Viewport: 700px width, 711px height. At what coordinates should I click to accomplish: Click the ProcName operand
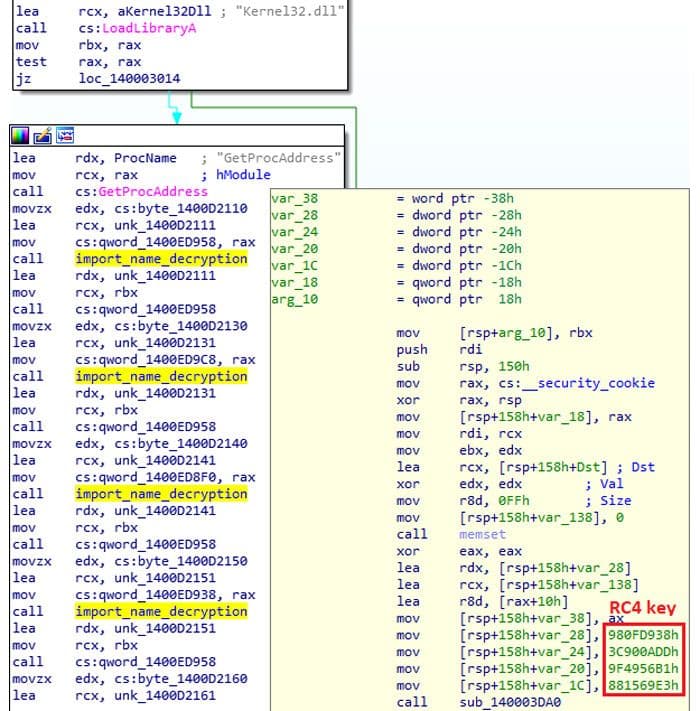click(146, 158)
